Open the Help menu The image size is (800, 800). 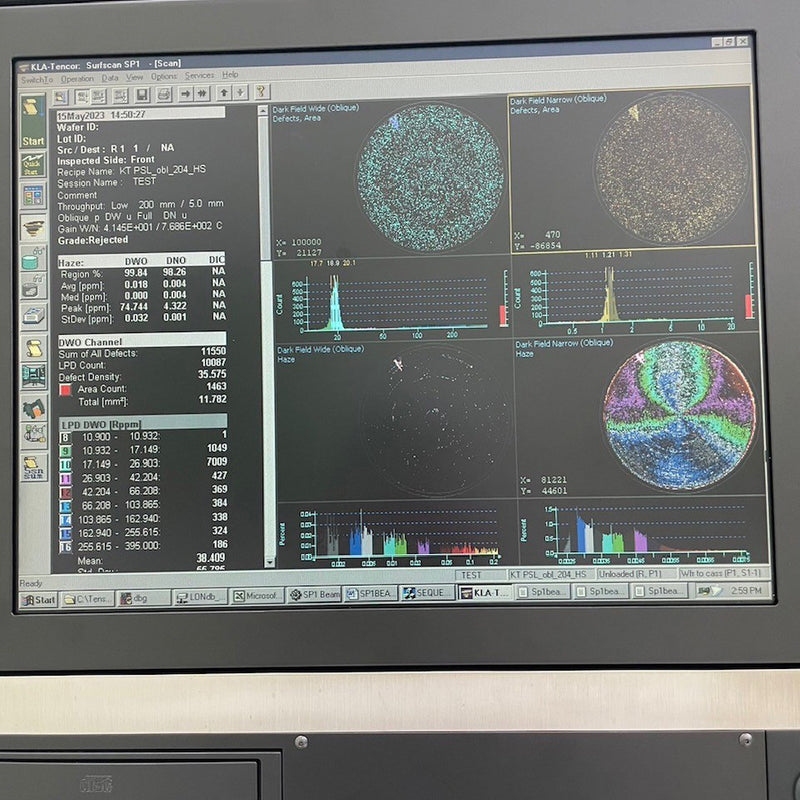230,75
